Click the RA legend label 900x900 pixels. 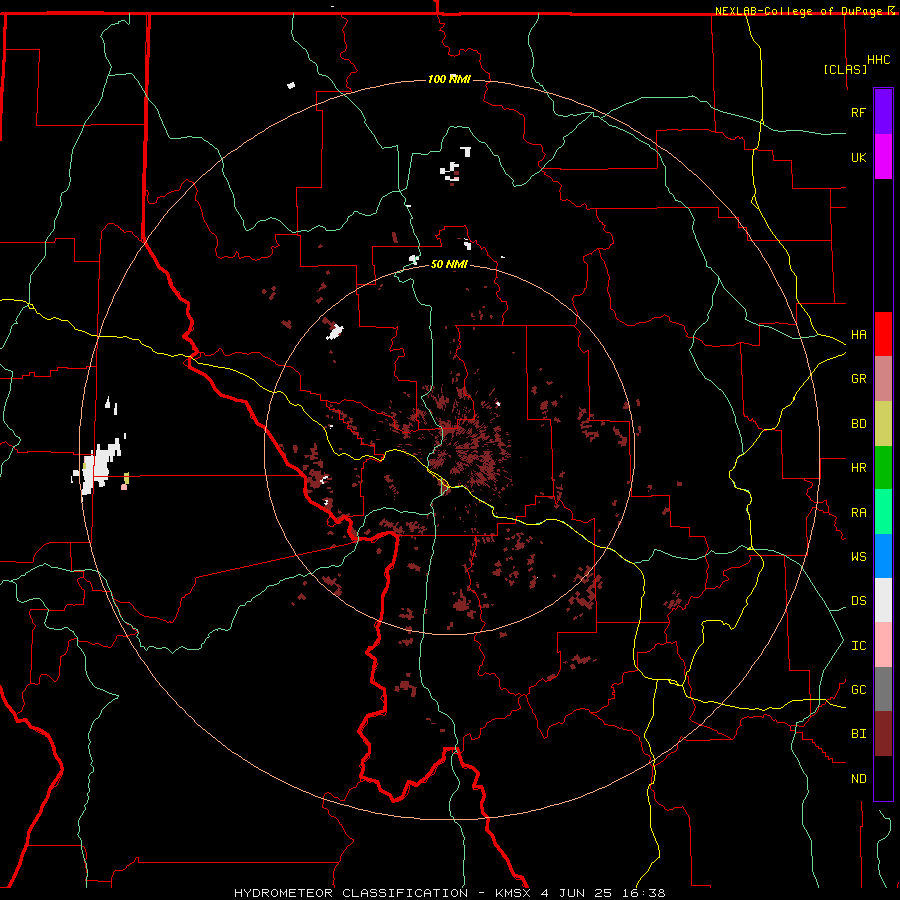pos(858,512)
